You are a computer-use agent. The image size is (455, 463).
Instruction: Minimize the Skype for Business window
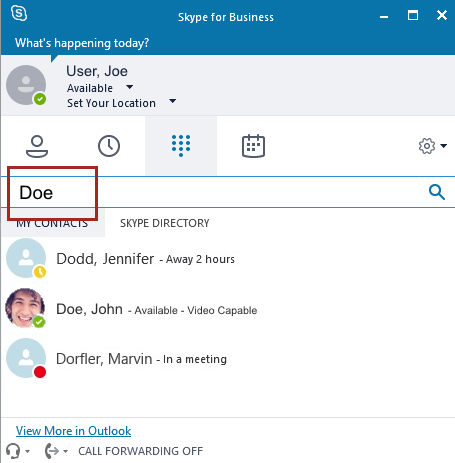pos(384,16)
